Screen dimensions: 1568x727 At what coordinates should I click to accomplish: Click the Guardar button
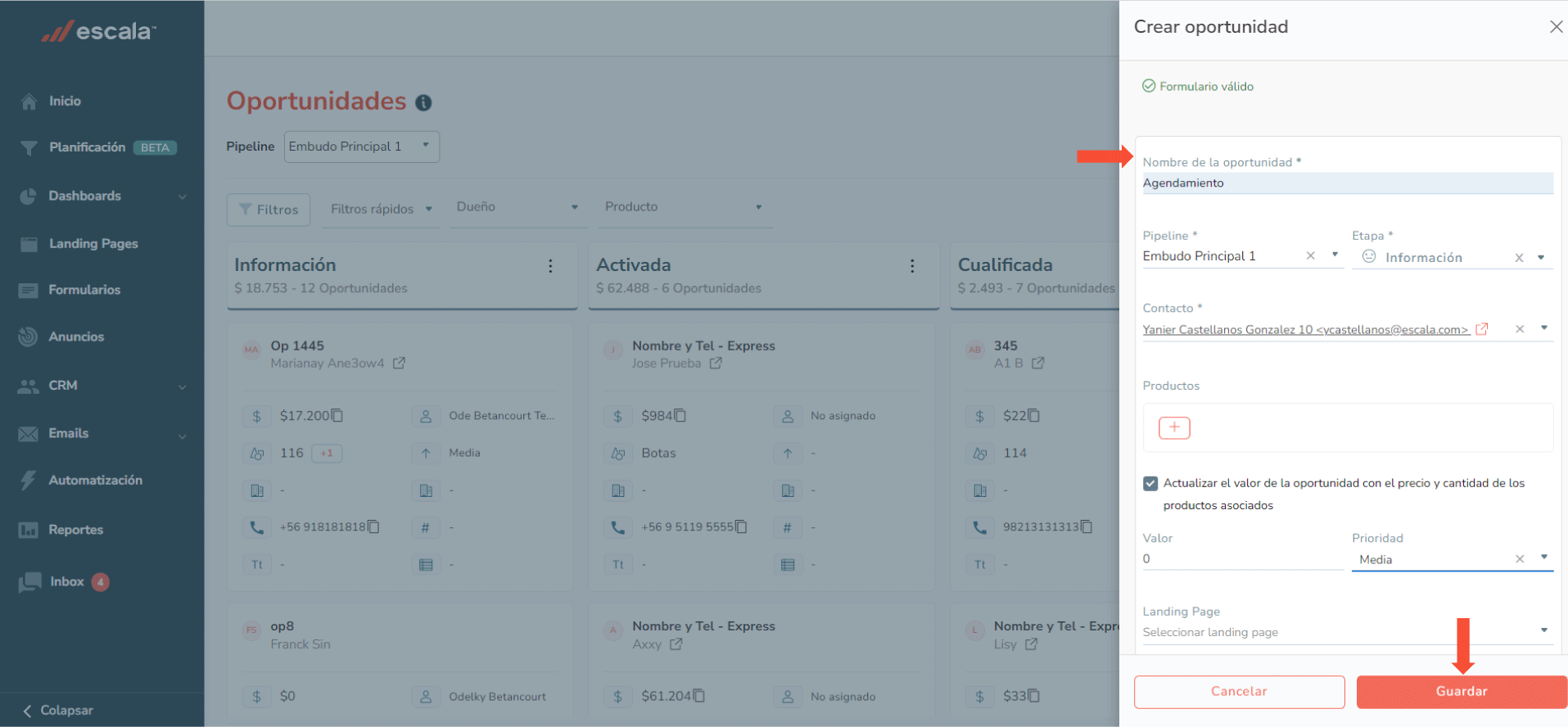[x=1462, y=692]
